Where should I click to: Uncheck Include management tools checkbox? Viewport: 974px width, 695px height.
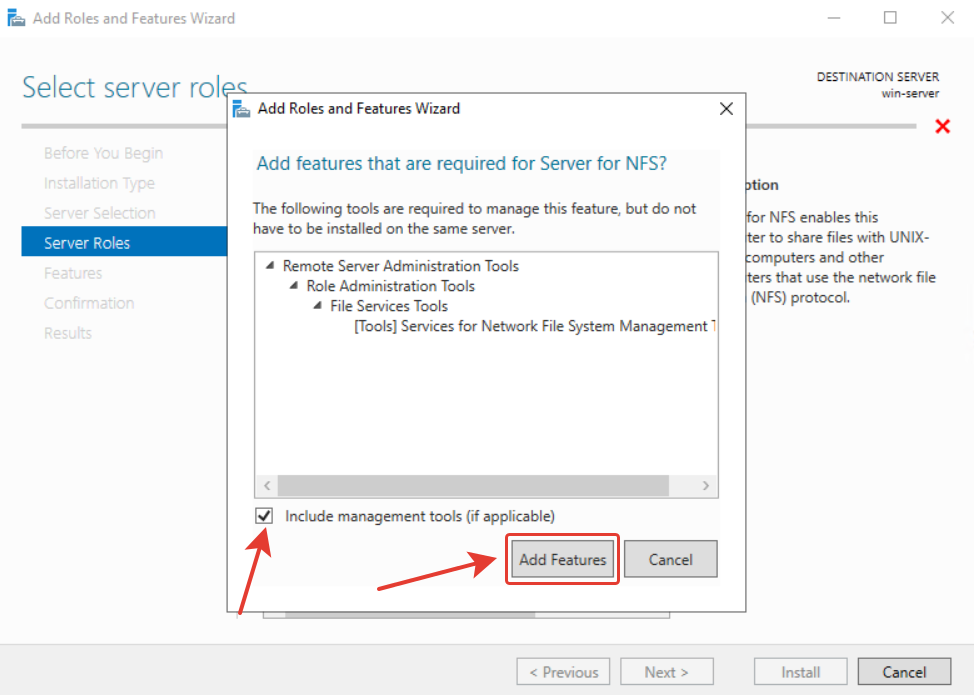pyautogui.click(x=264, y=516)
